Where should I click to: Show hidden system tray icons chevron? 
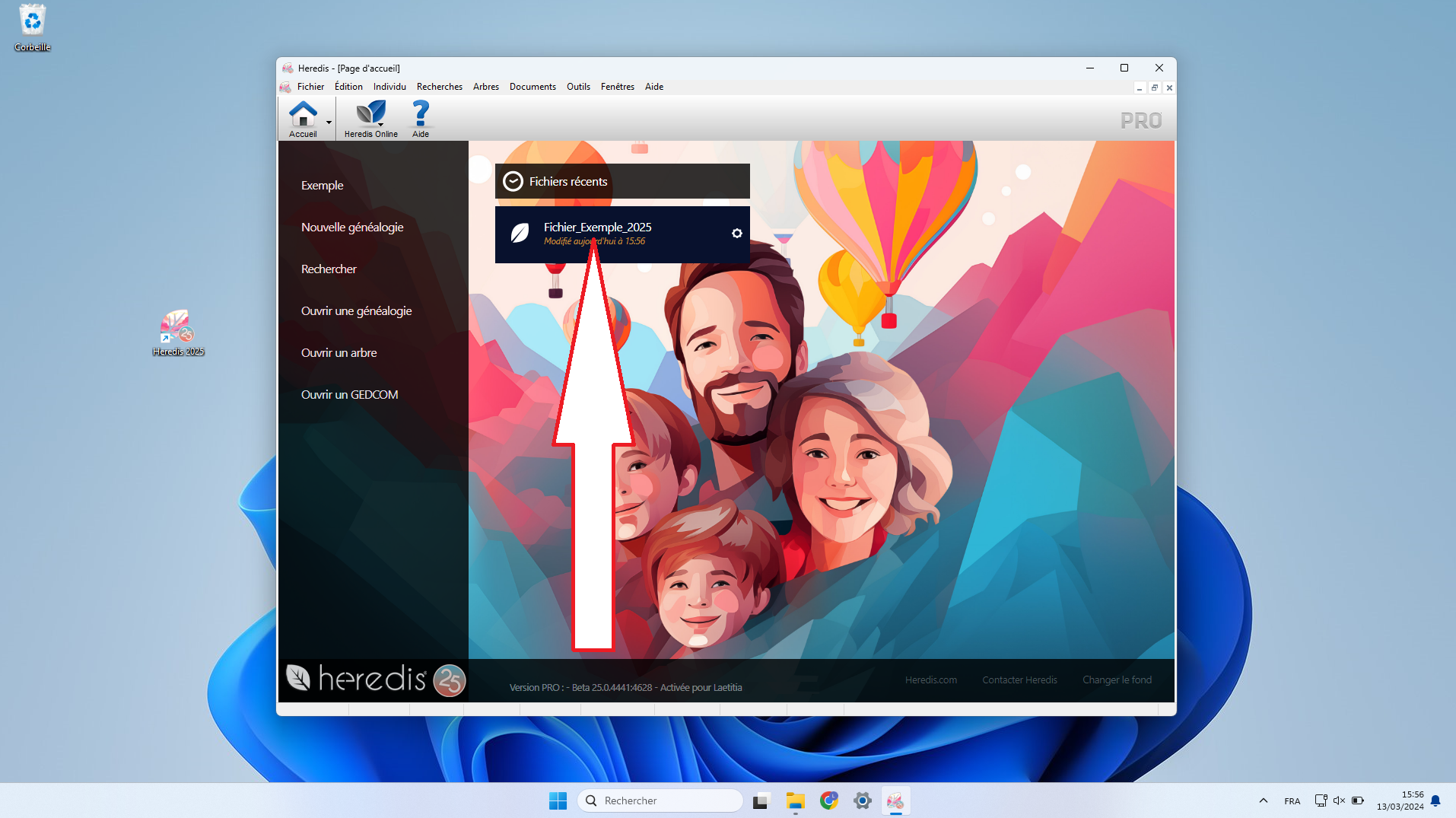click(1263, 800)
